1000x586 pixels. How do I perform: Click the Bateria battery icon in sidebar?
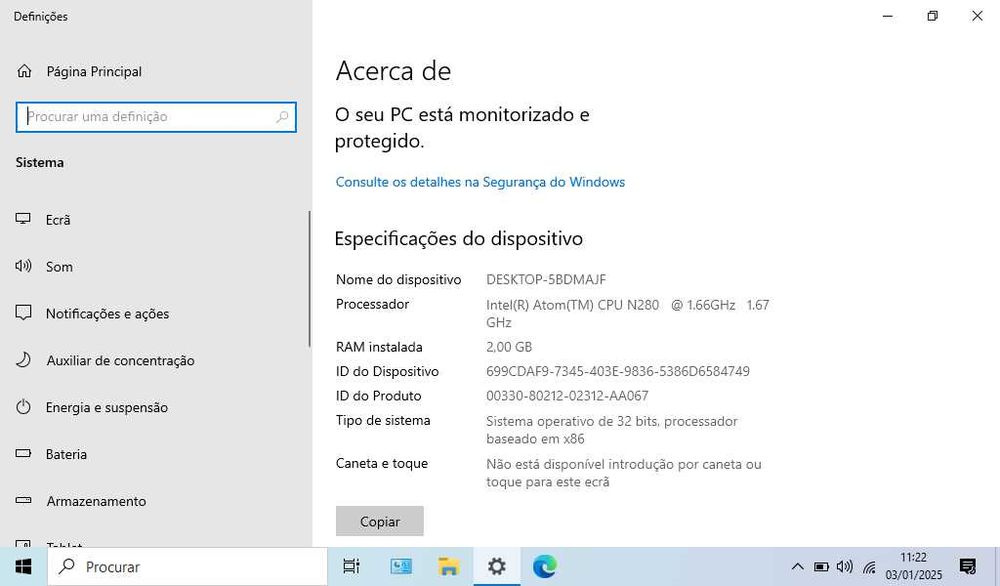pos(23,453)
